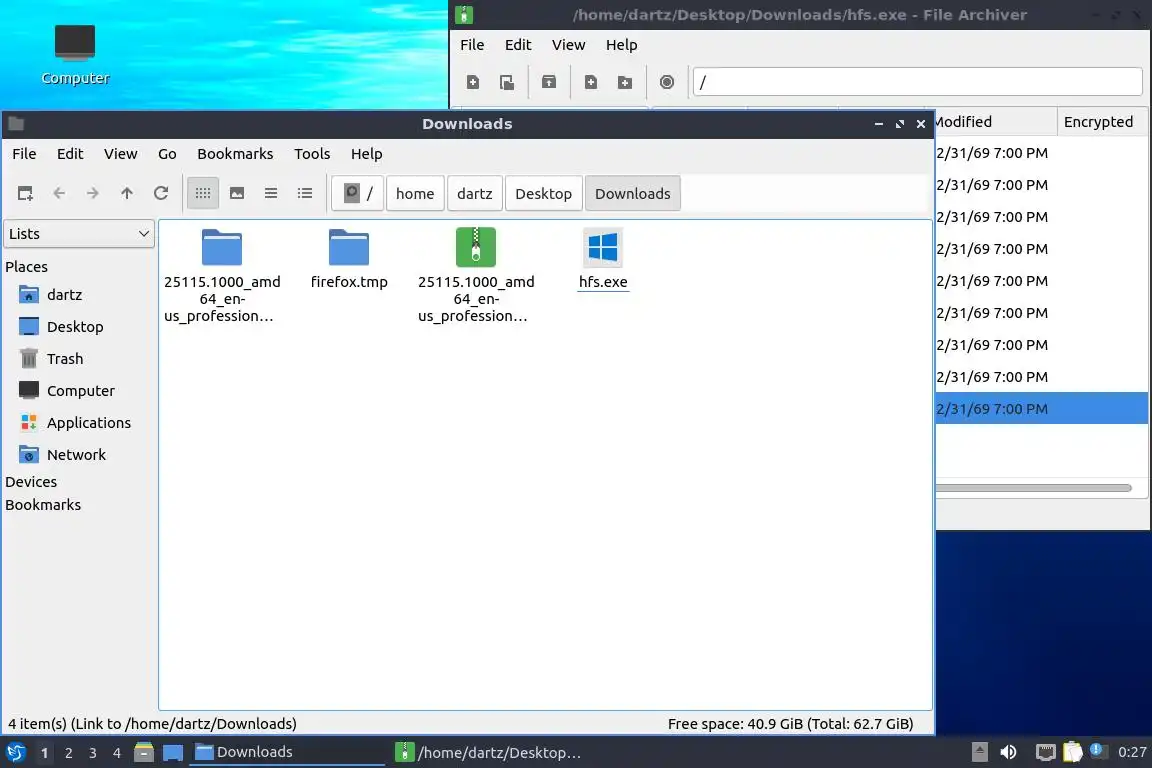Open View menu in File Archiver
Image resolution: width=1152 pixels, height=768 pixels.
[569, 45]
